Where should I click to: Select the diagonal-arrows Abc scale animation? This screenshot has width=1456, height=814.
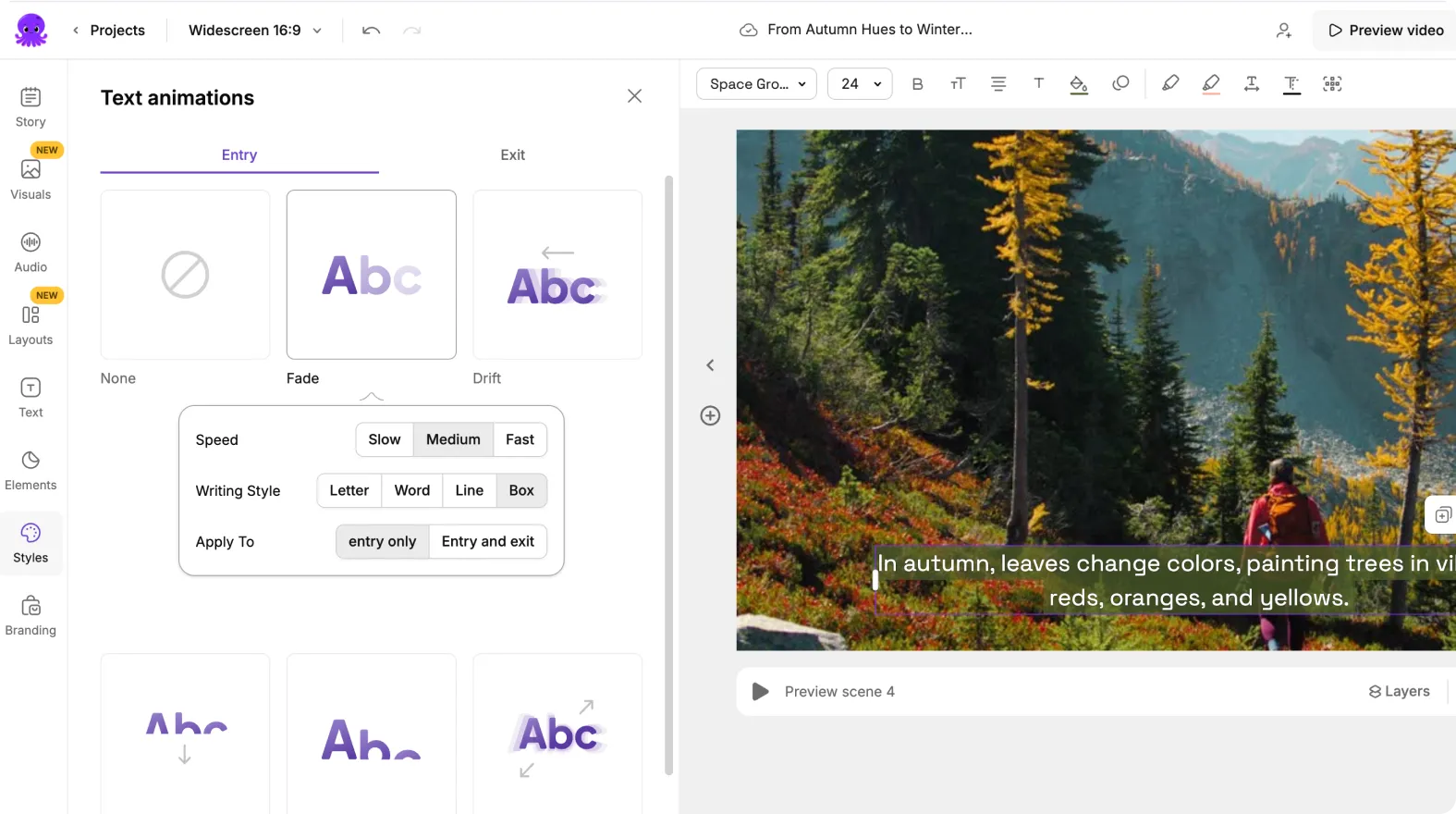[x=557, y=734]
